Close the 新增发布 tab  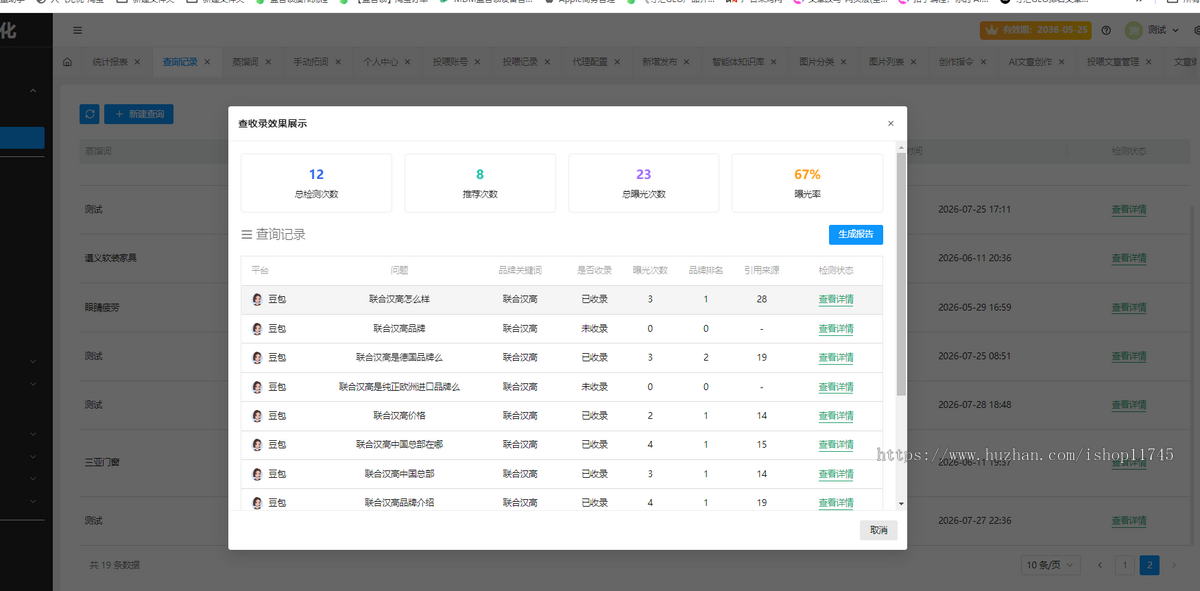[687, 62]
